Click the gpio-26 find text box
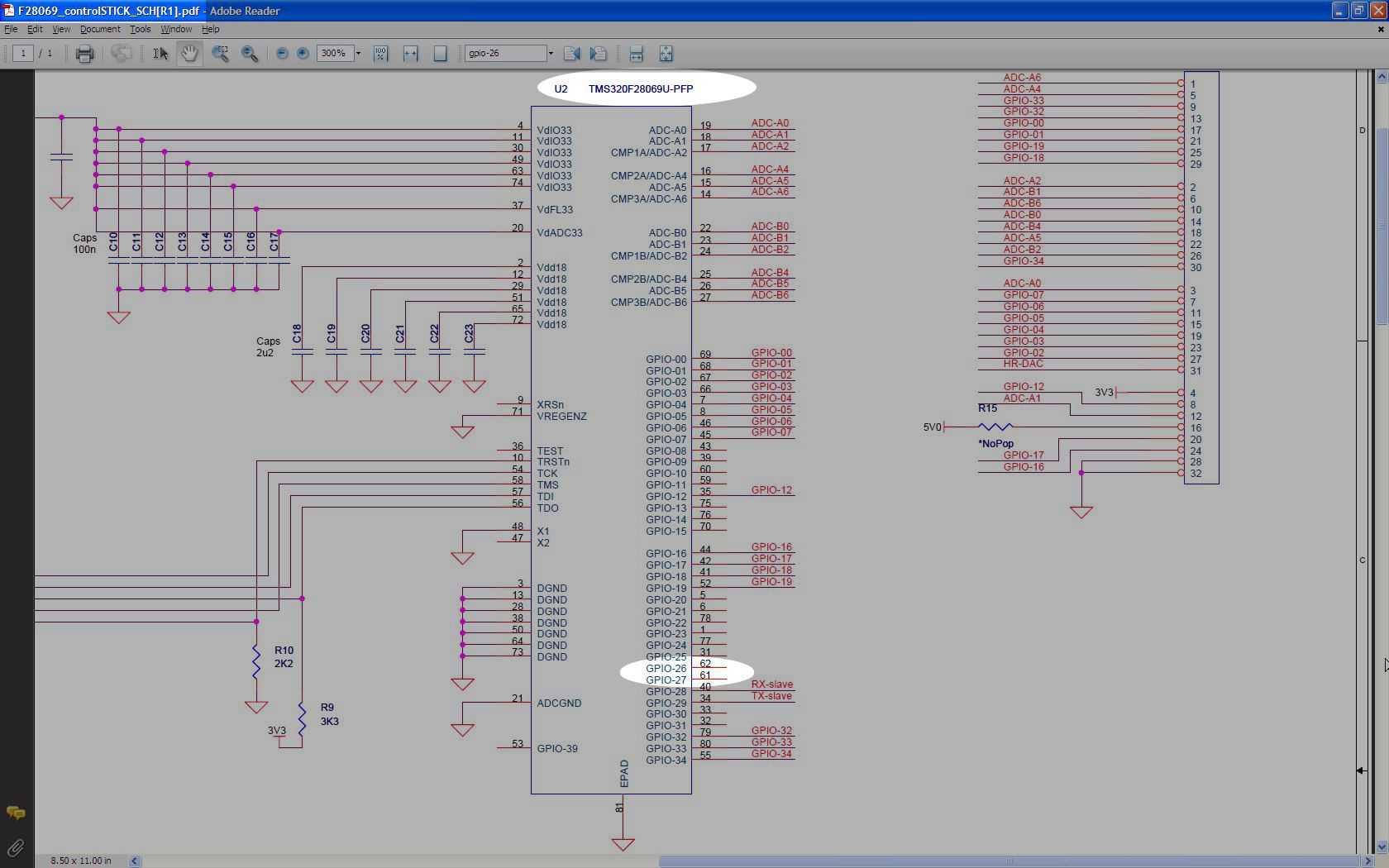The height and width of the screenshot is (868, 1389). coord(505,53)
